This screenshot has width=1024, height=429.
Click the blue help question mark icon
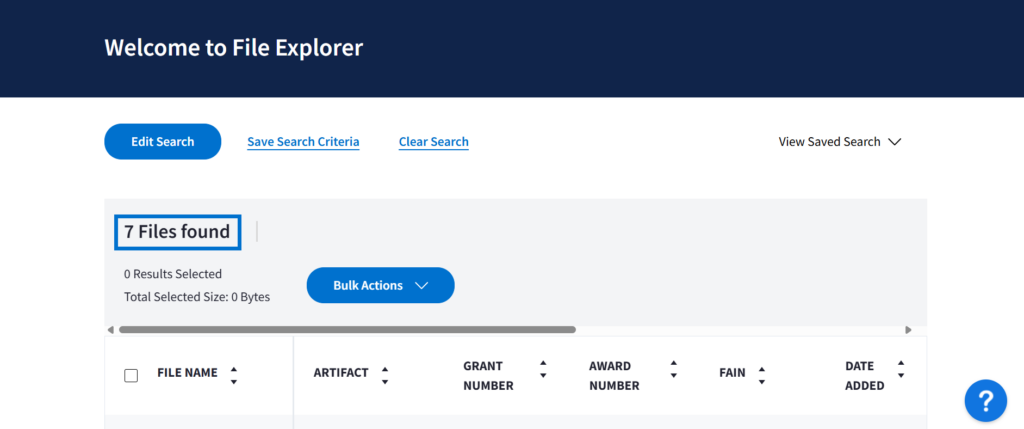(985, 401)
